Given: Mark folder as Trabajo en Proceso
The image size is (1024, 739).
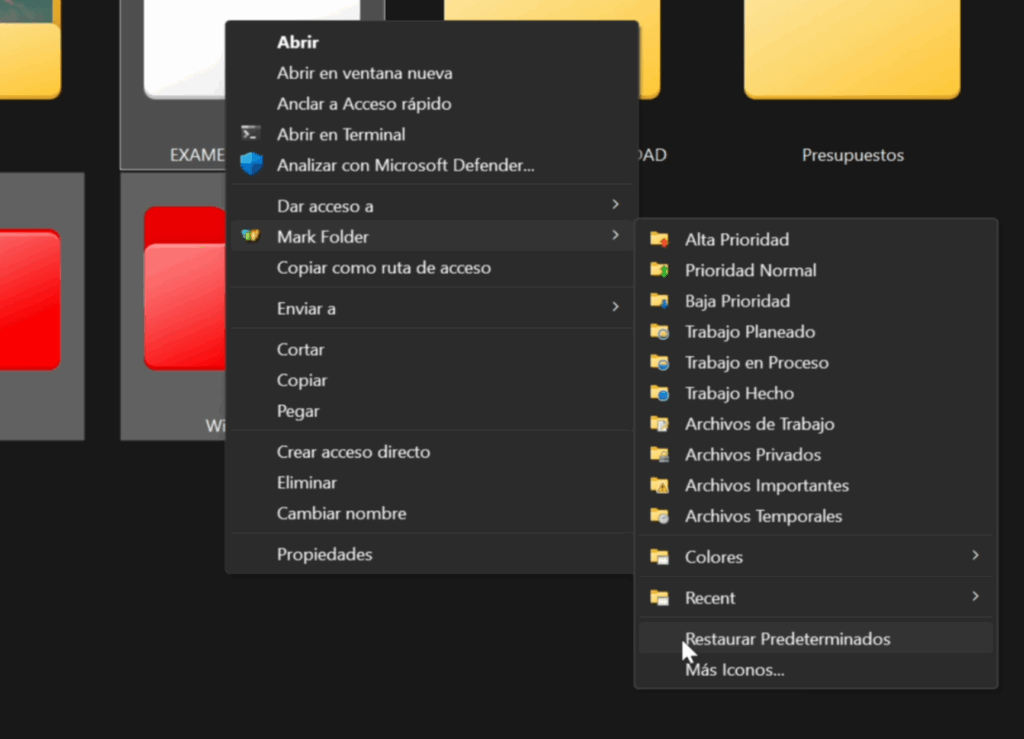Looking at the screenshot, I should [x=816, y=362].
